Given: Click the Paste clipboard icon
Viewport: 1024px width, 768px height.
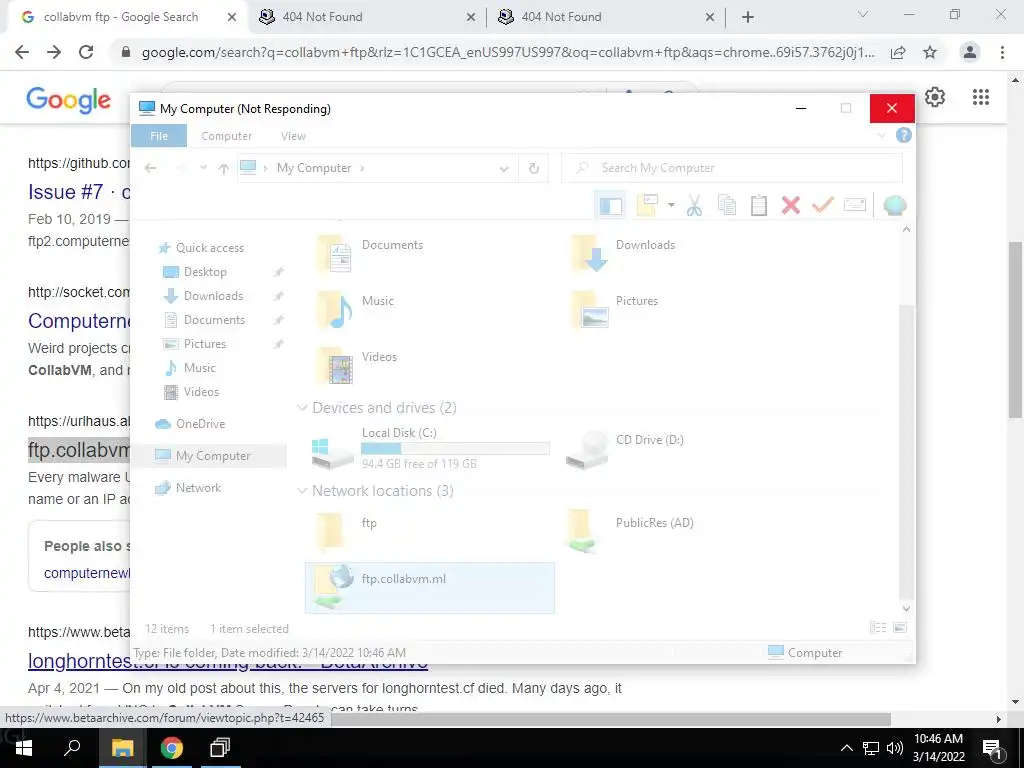Looking at the screenshot, I should [x=758, y=206].
